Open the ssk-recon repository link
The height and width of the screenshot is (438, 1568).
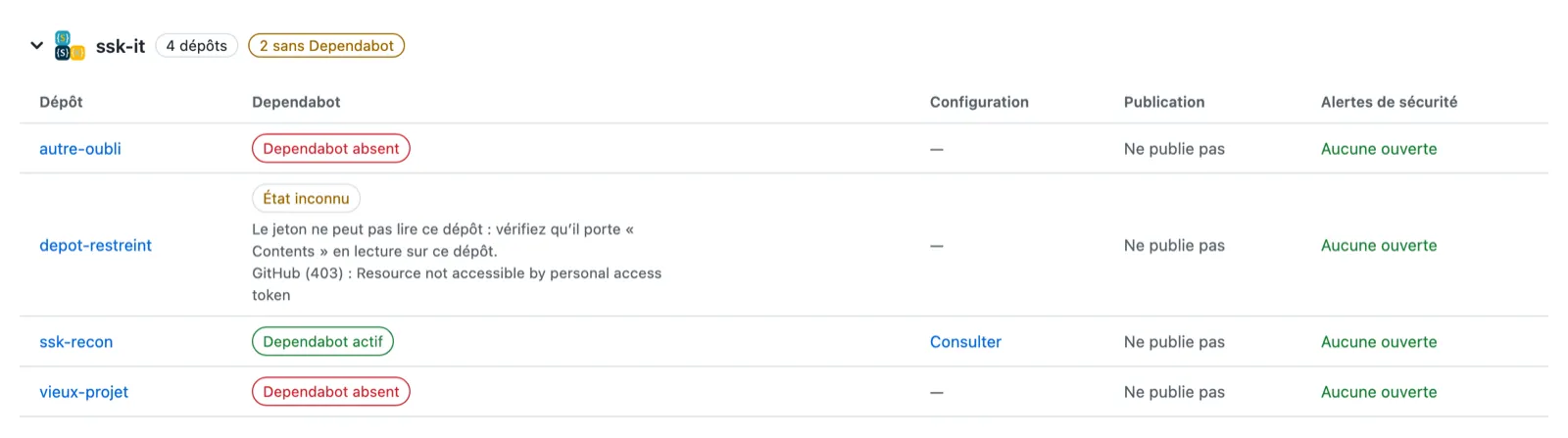(75, 342)
